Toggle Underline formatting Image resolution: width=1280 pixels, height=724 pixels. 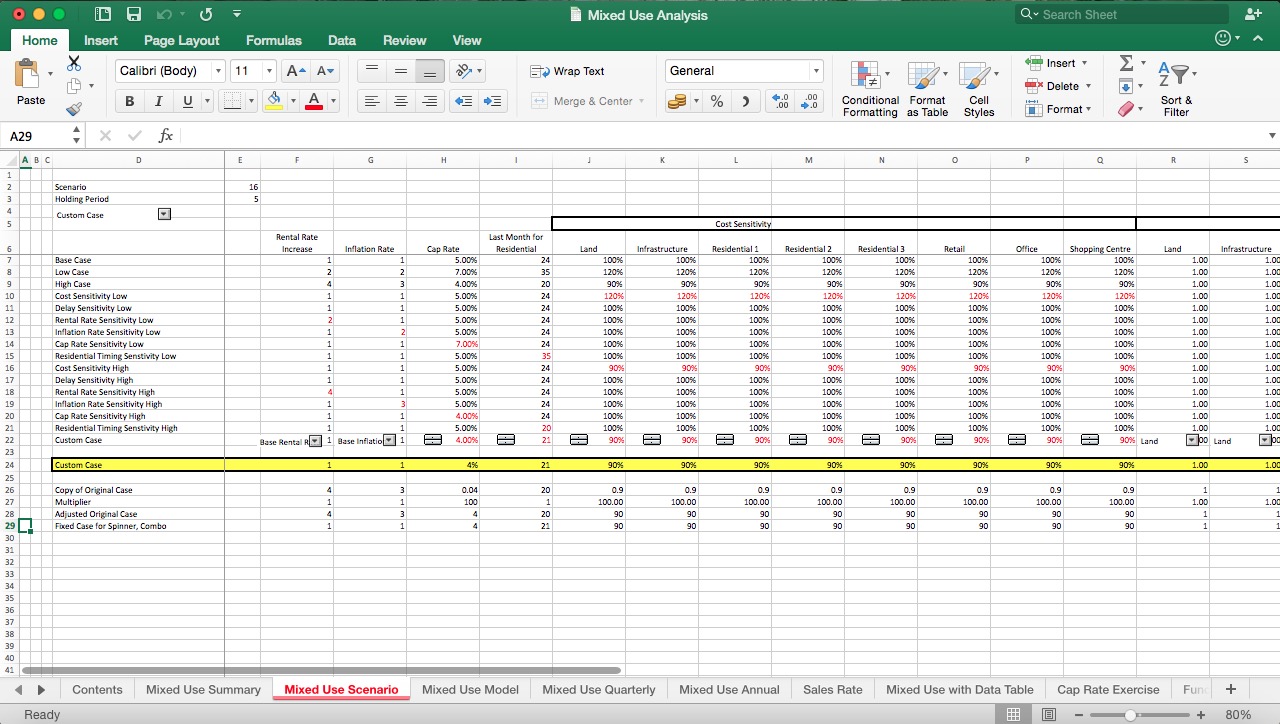187,101
